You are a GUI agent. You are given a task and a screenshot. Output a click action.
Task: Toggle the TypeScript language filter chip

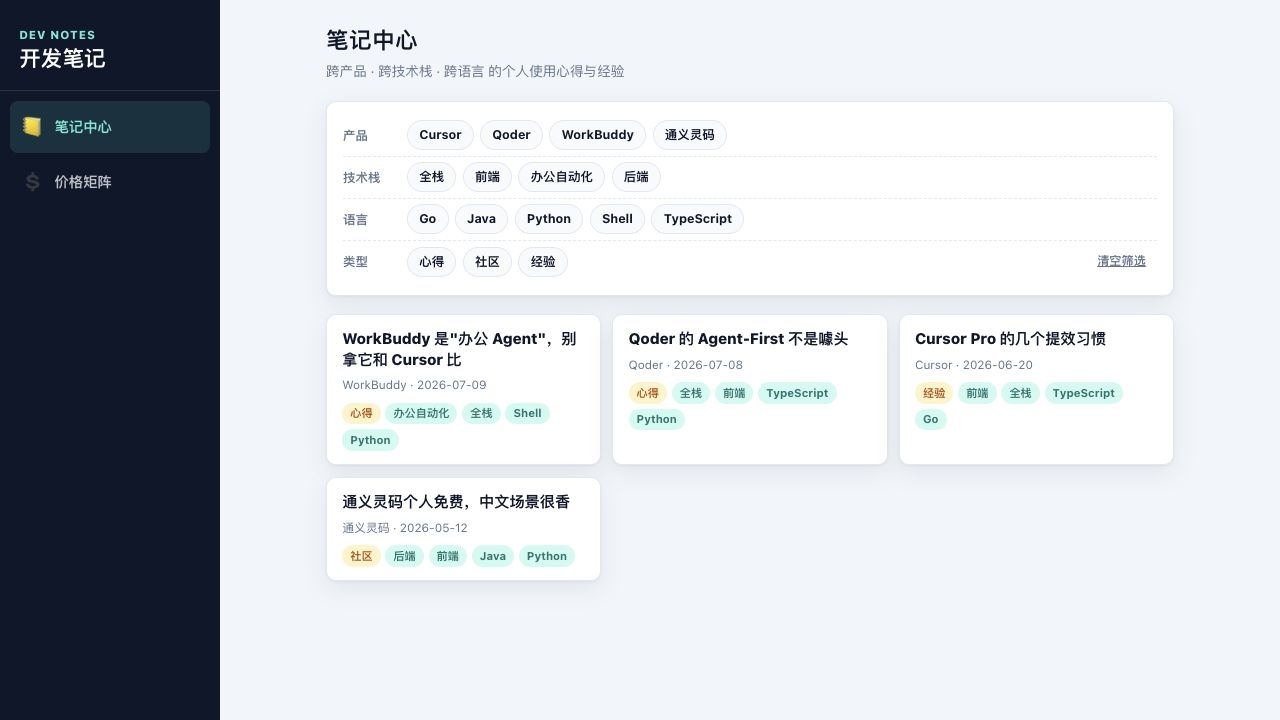[x=697, y=219]
